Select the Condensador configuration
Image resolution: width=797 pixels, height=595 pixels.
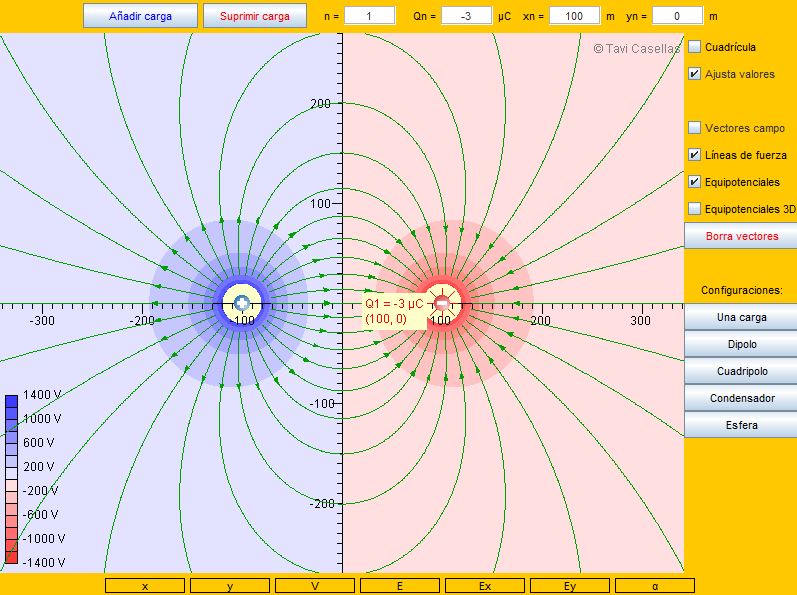pos(740,398)
